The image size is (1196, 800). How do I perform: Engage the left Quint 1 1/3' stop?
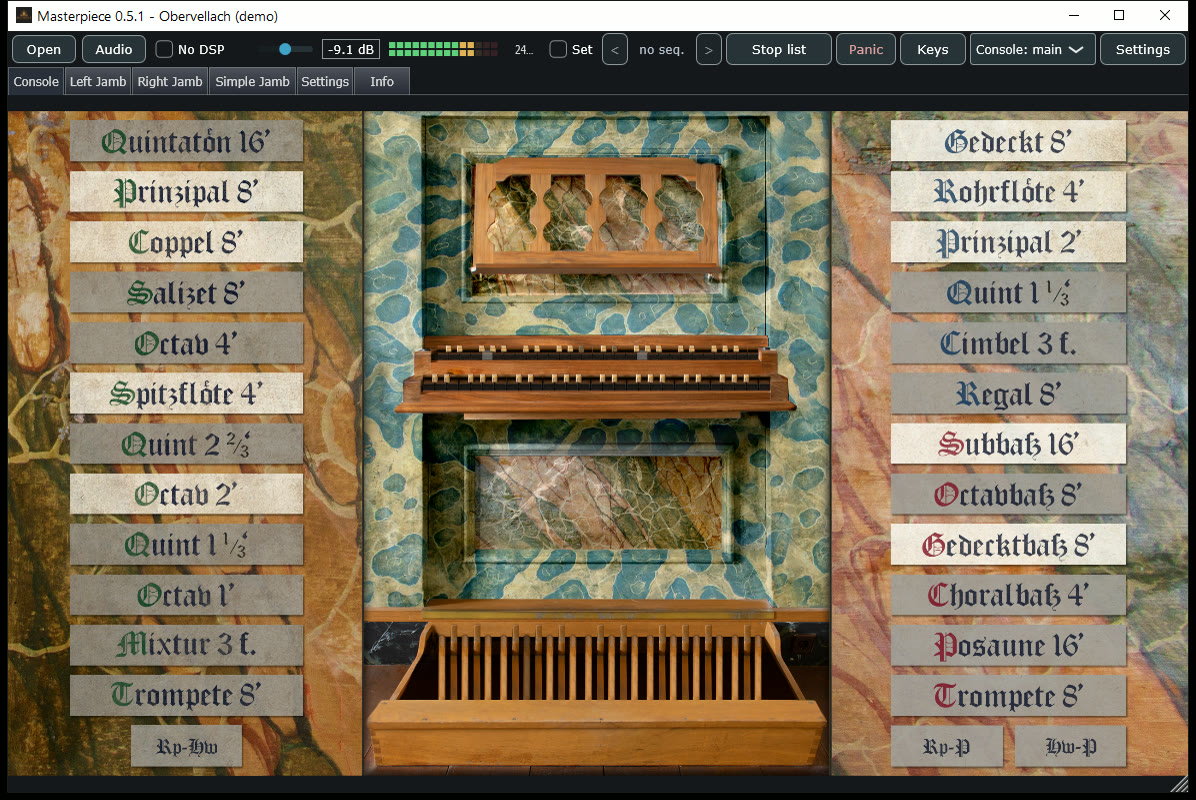[x=186, y=545]
